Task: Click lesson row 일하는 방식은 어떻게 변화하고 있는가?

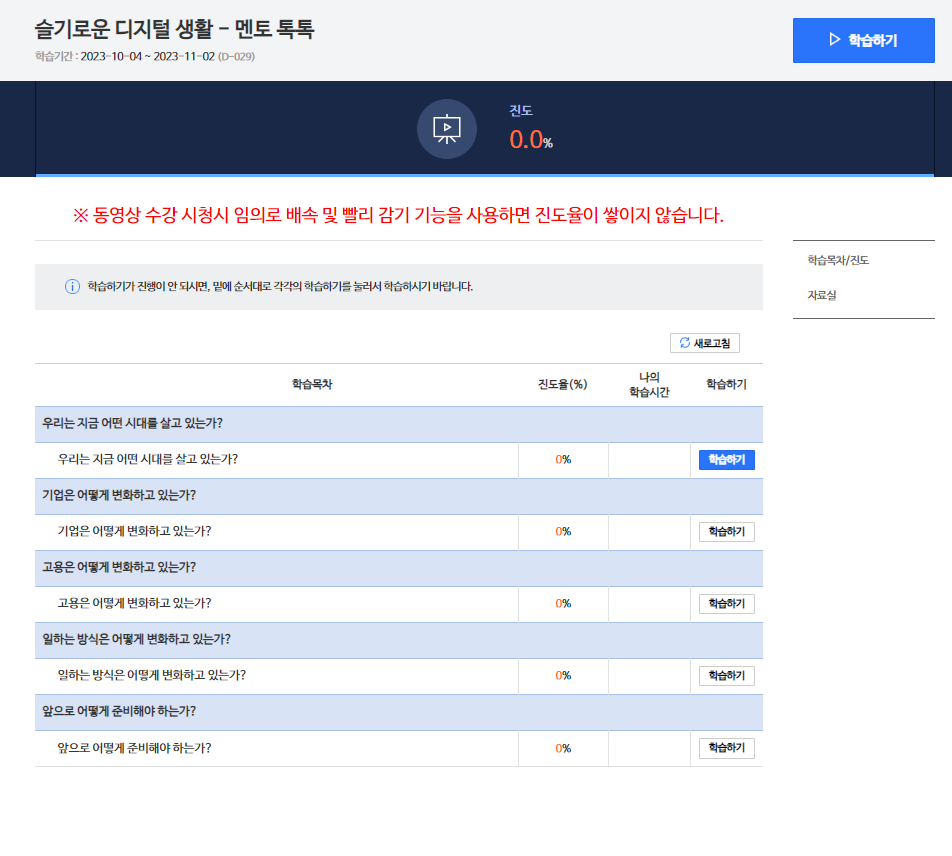Action: pyautogui.click(x=398, y=676)
